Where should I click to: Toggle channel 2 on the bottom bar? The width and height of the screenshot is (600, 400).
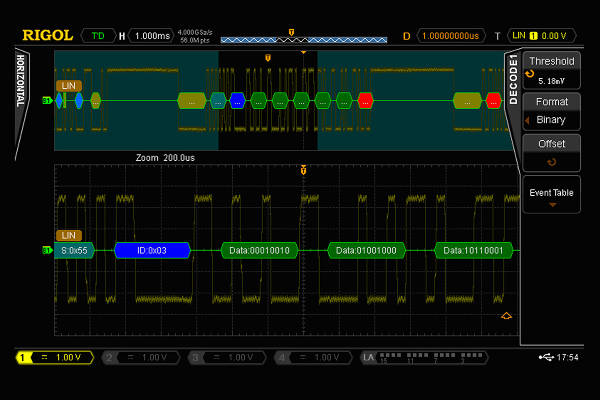(x=141, y=357)
